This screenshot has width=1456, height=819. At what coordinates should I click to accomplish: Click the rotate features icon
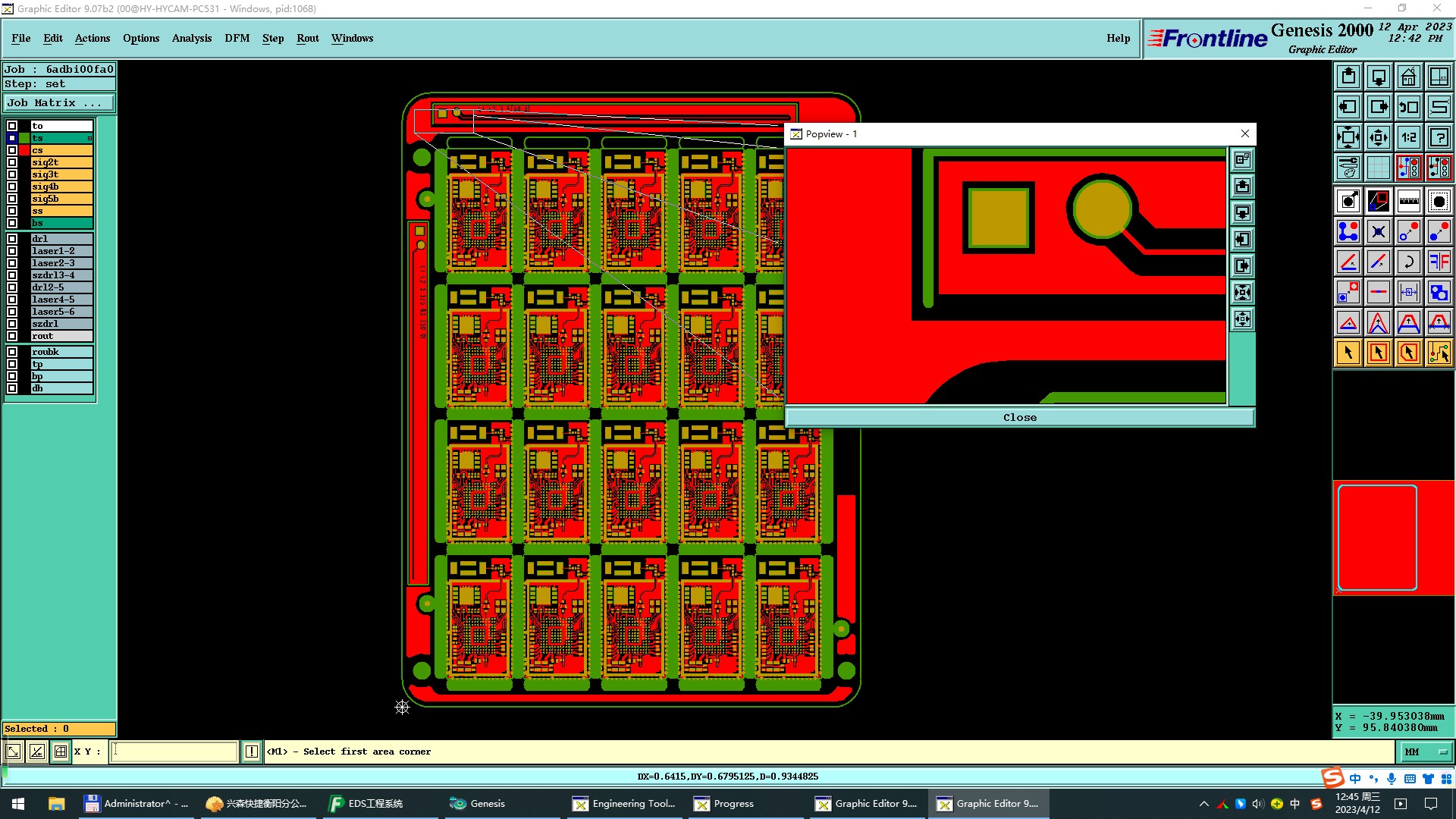point(1408,262)
